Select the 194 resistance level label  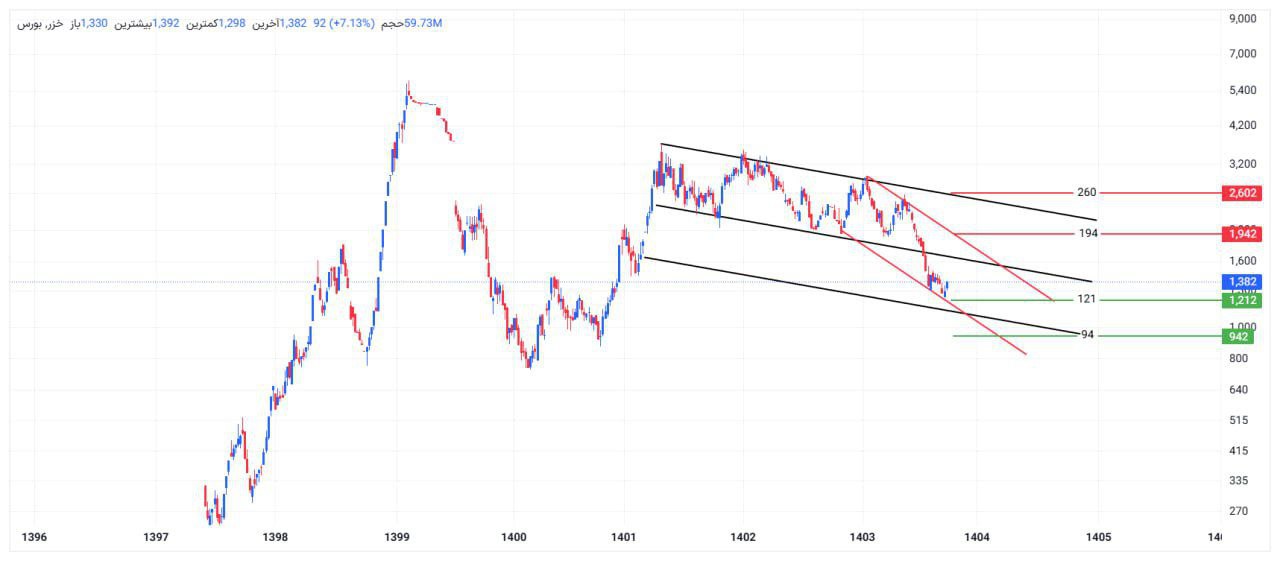1089,234
